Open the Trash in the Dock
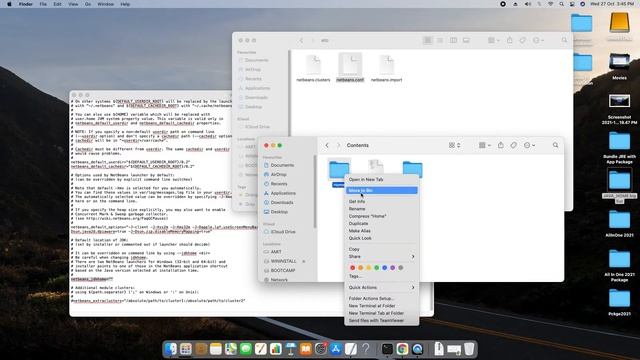This screenshot has width=640, height=360. click(469, 349)
